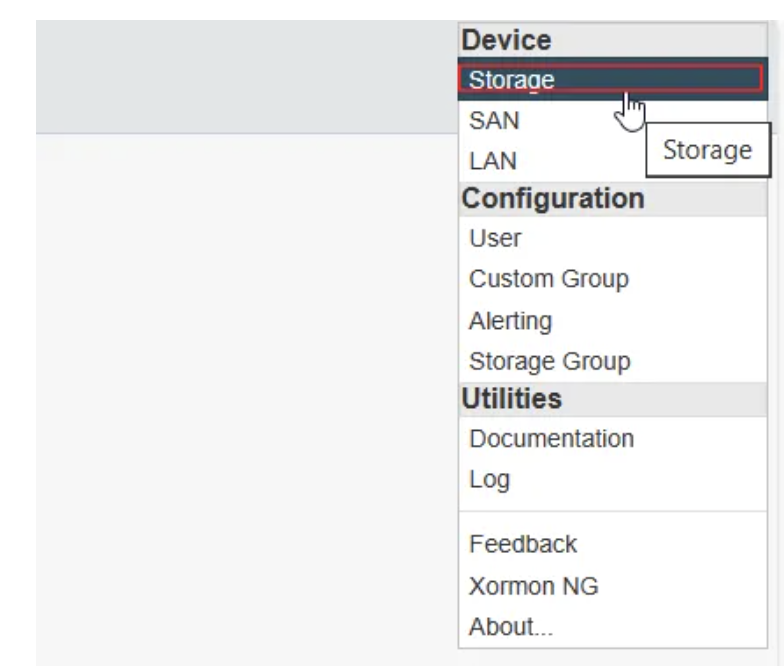This screenshot has width=784, height=666.
Task: Click the separator line above Feedback
Action: [x=612, y=511]
